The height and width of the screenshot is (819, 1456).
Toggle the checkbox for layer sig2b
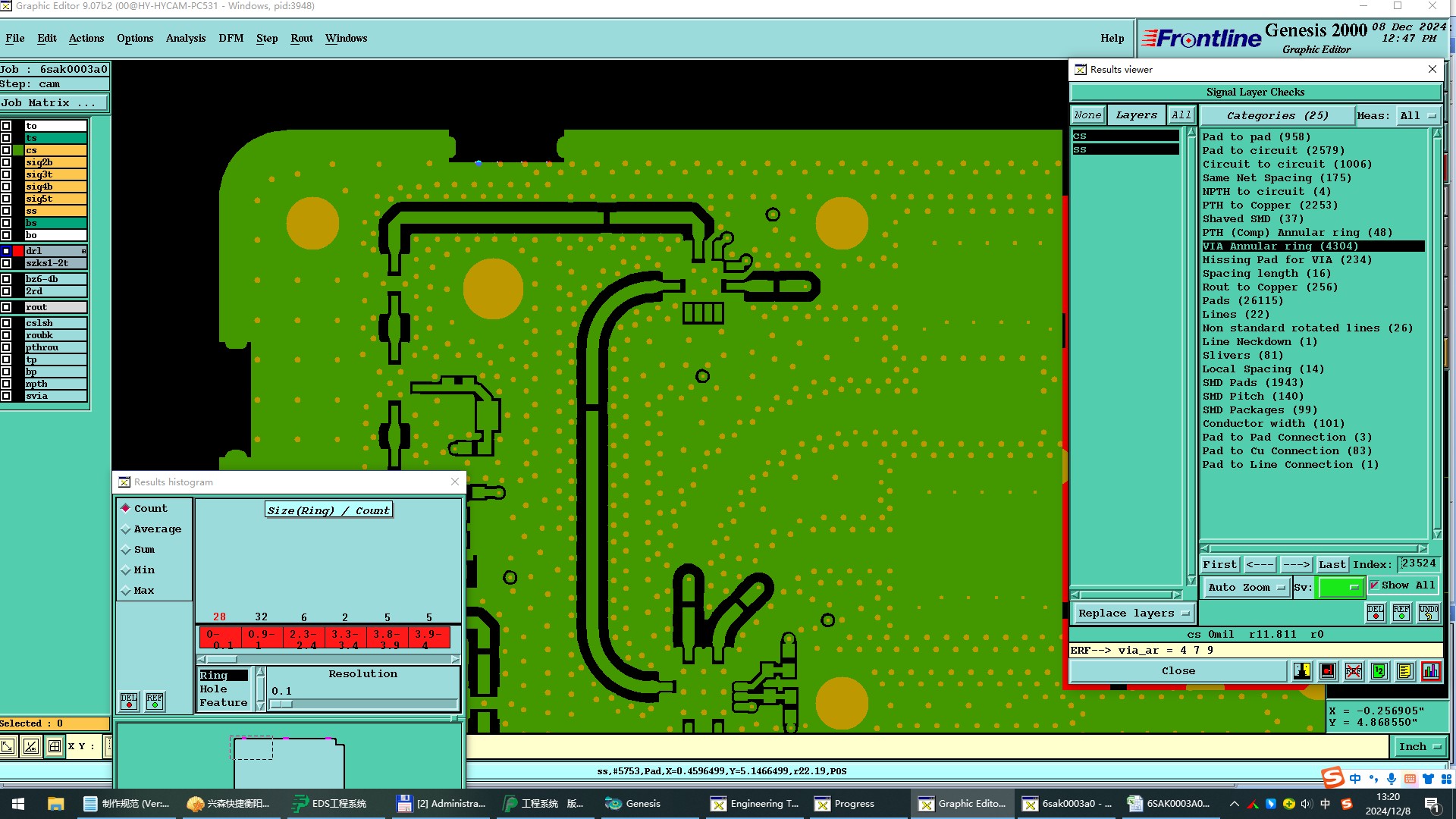pos(6,162)
